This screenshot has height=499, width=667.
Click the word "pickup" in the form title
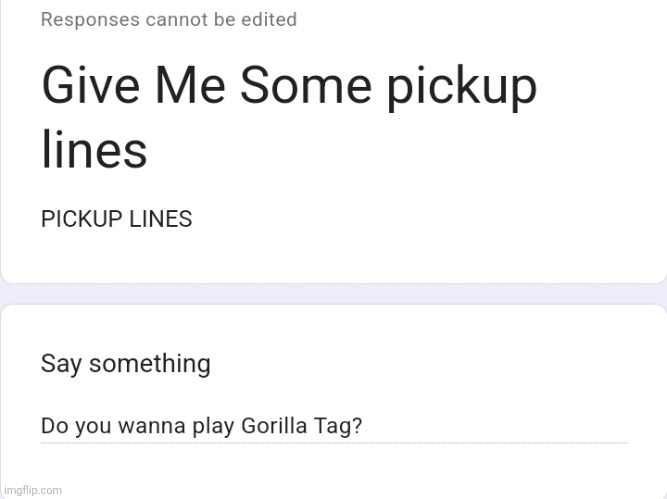click(x=461, y=88)
